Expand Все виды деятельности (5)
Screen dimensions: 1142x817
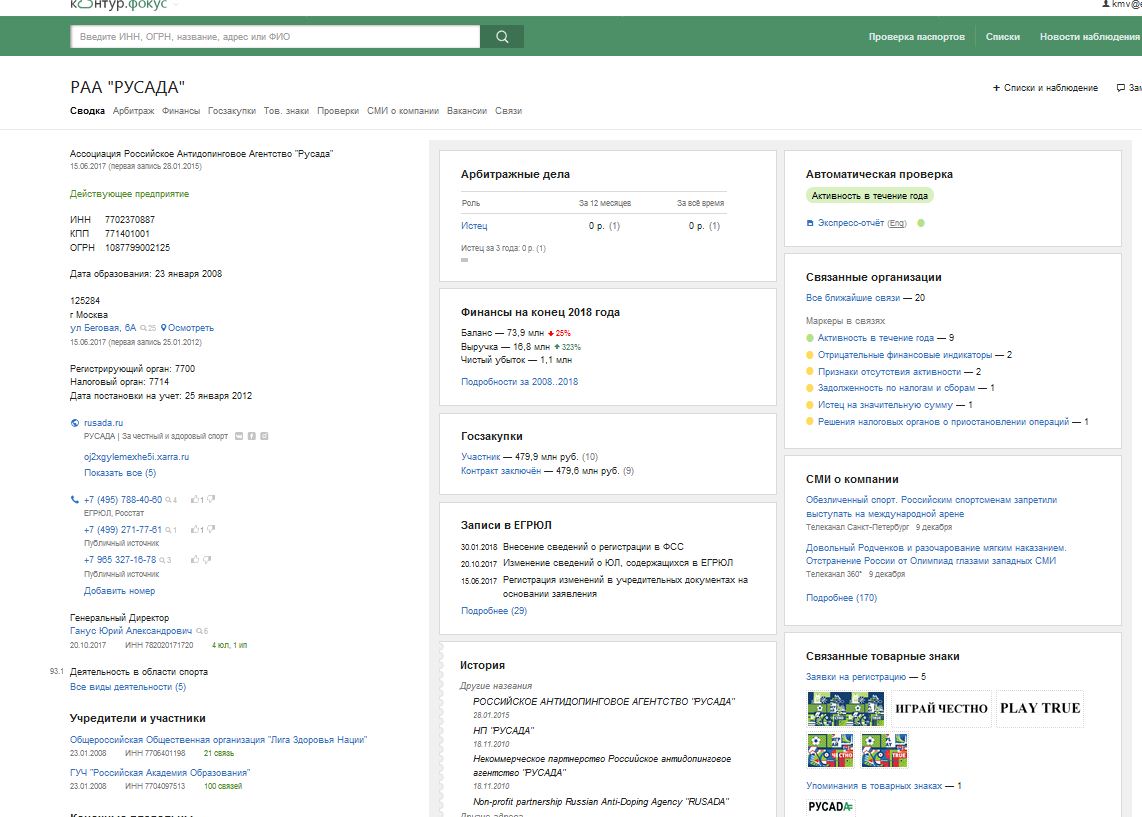128,687
